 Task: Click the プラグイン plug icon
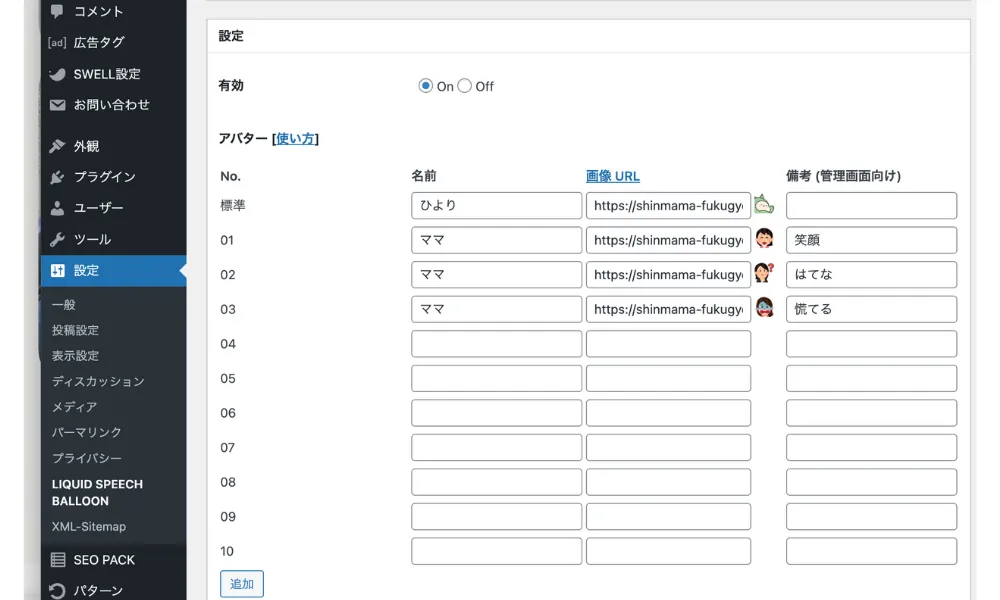point(58,177)
